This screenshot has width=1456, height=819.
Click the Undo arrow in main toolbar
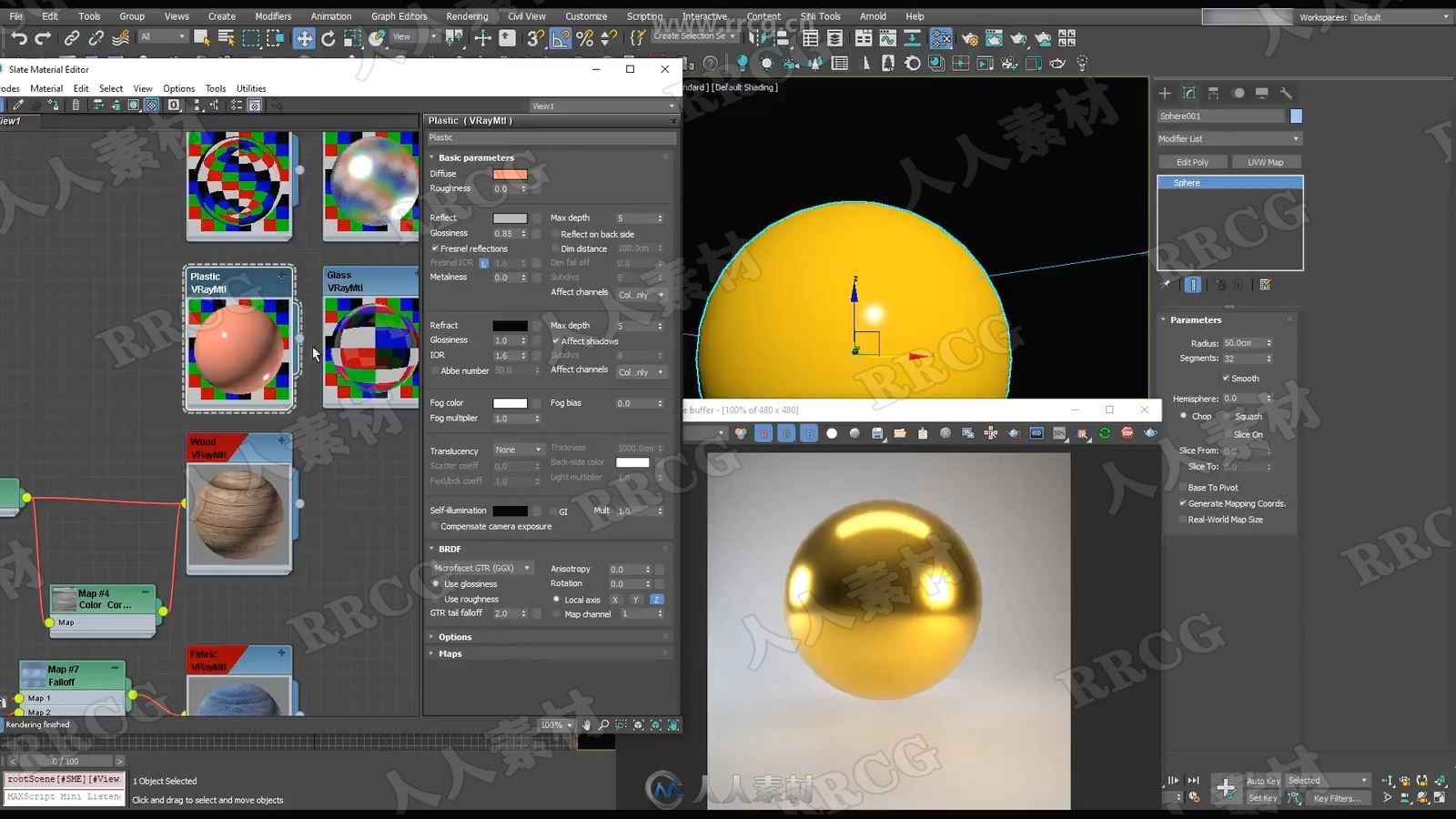pos(18,38)
